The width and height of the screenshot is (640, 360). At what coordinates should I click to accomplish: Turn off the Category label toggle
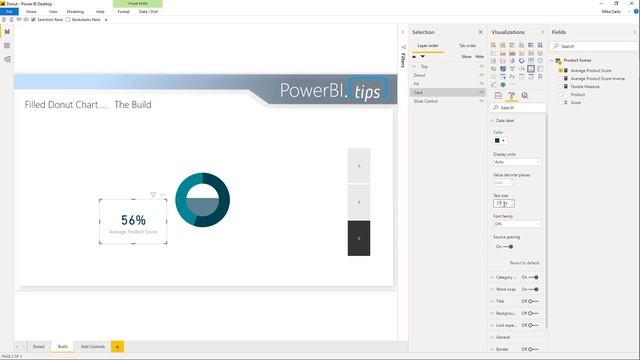[533, 277]
